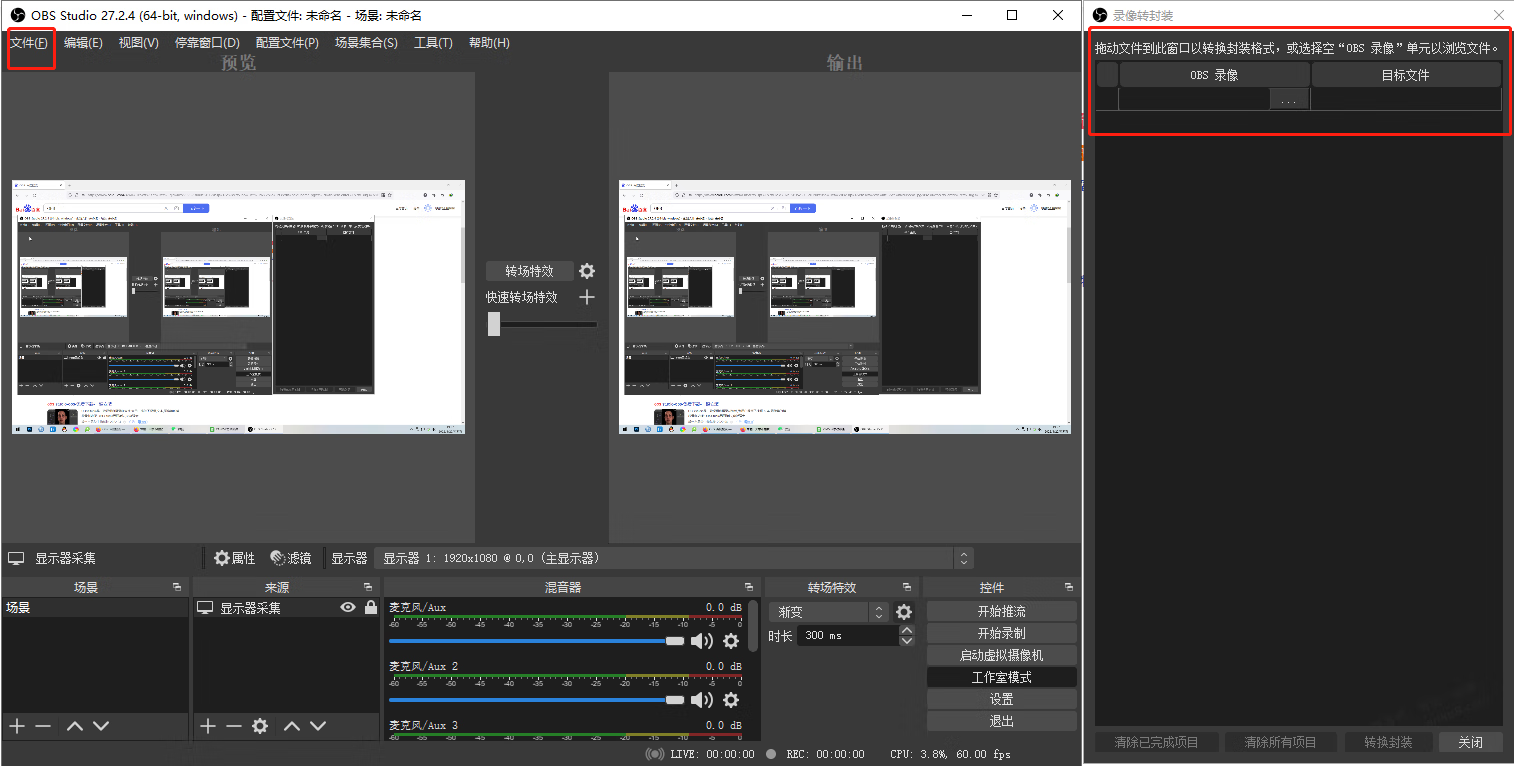Toggle 工作室模式 studio mode

click(x=1002, y=677)
